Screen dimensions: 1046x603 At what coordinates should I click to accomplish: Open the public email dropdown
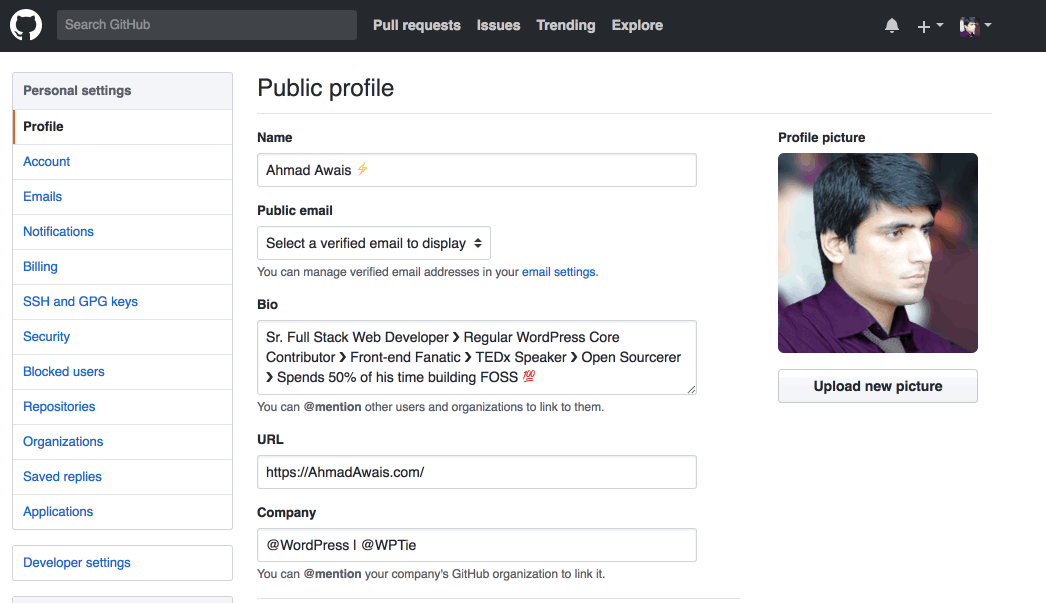coord(374,243)
